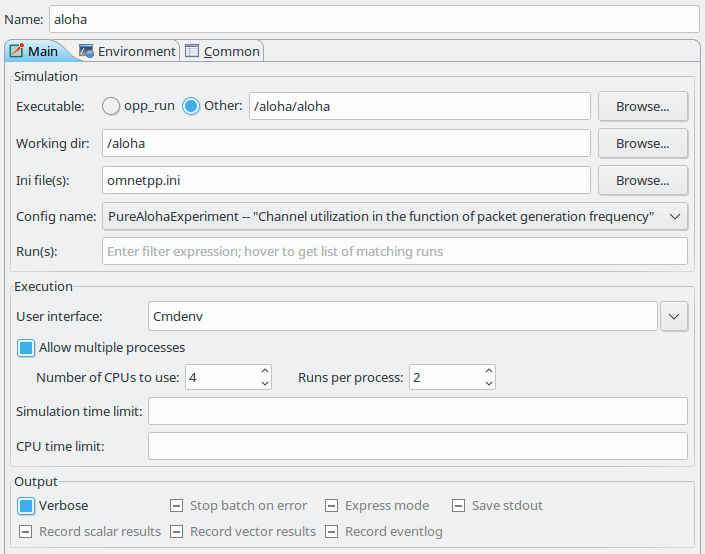
Task: Open the Config name dropdown
Action: [x=395, y=217]
